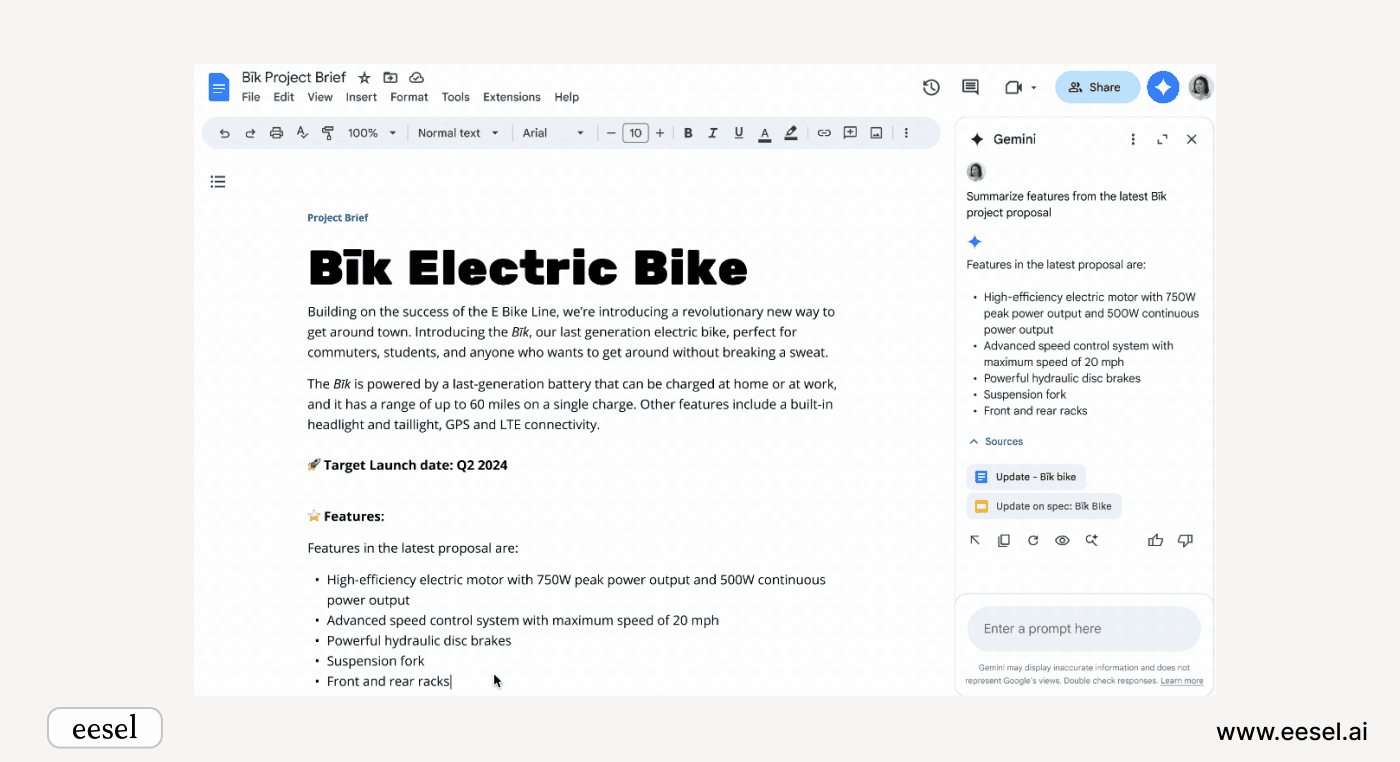
Task: Open the comments history icon
Action: tap(970, 87)
